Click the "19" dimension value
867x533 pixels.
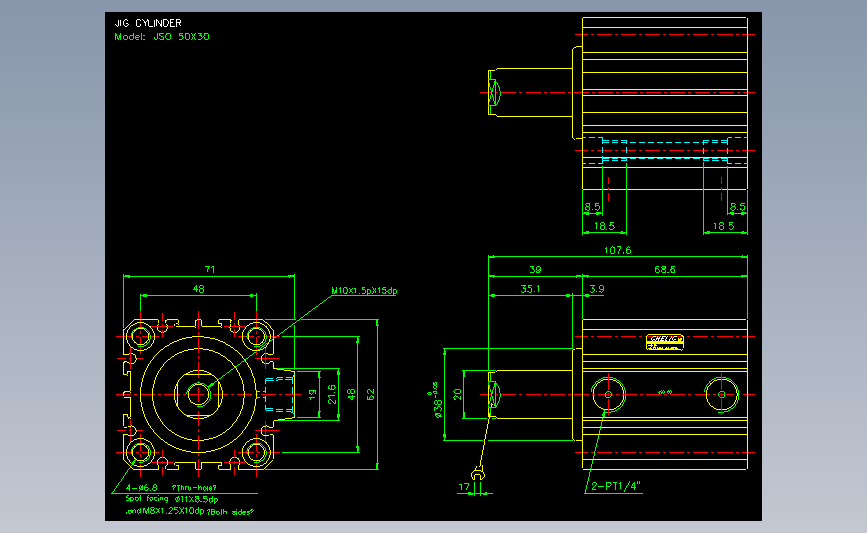point(312,394)
